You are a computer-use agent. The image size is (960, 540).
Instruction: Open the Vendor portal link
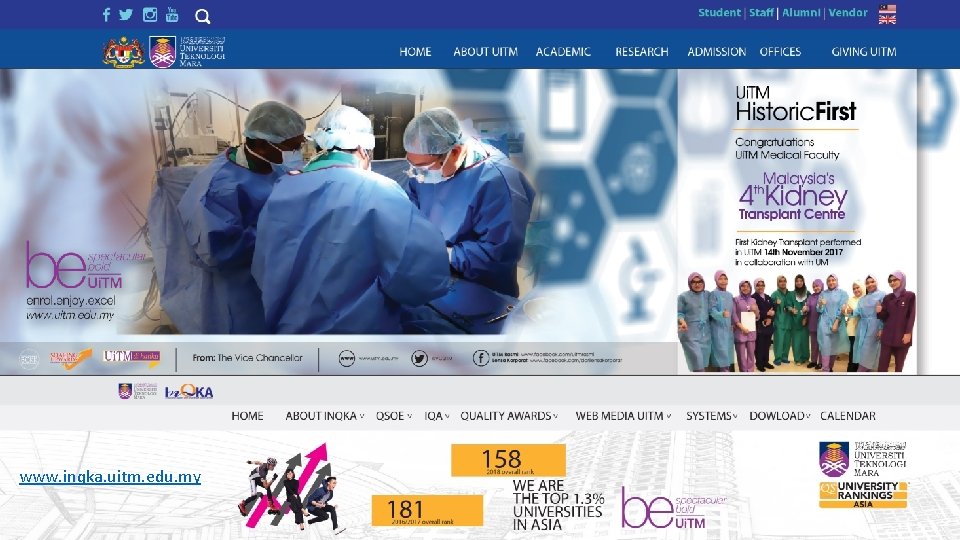(848, 12)
